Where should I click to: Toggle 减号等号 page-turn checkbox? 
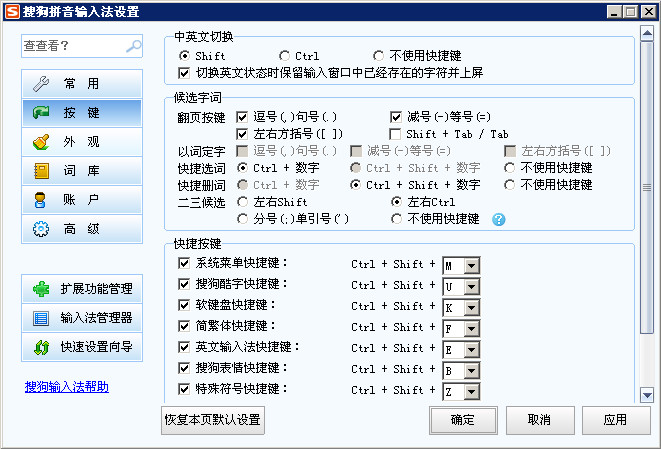[x=395, y=117]
